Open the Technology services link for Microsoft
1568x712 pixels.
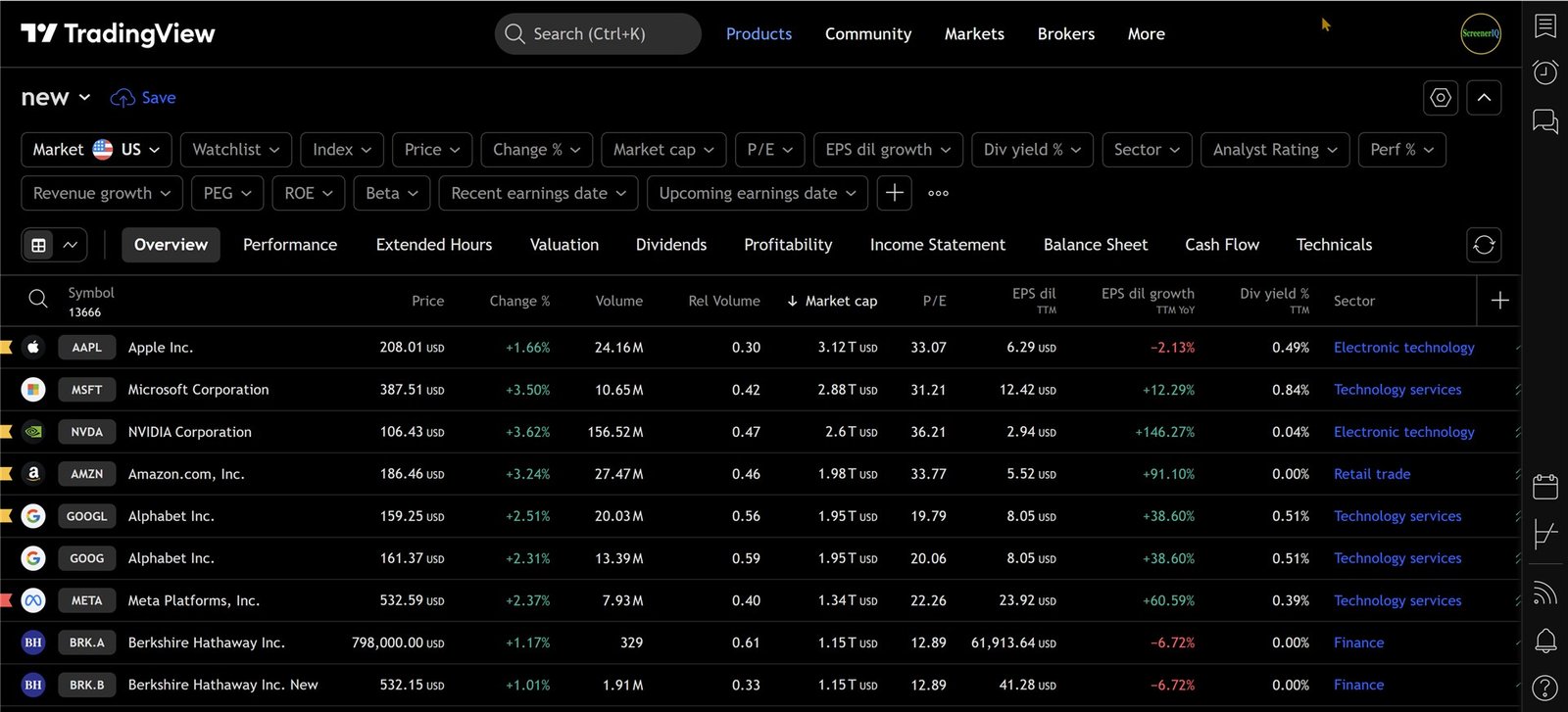tap(1397, 390)
